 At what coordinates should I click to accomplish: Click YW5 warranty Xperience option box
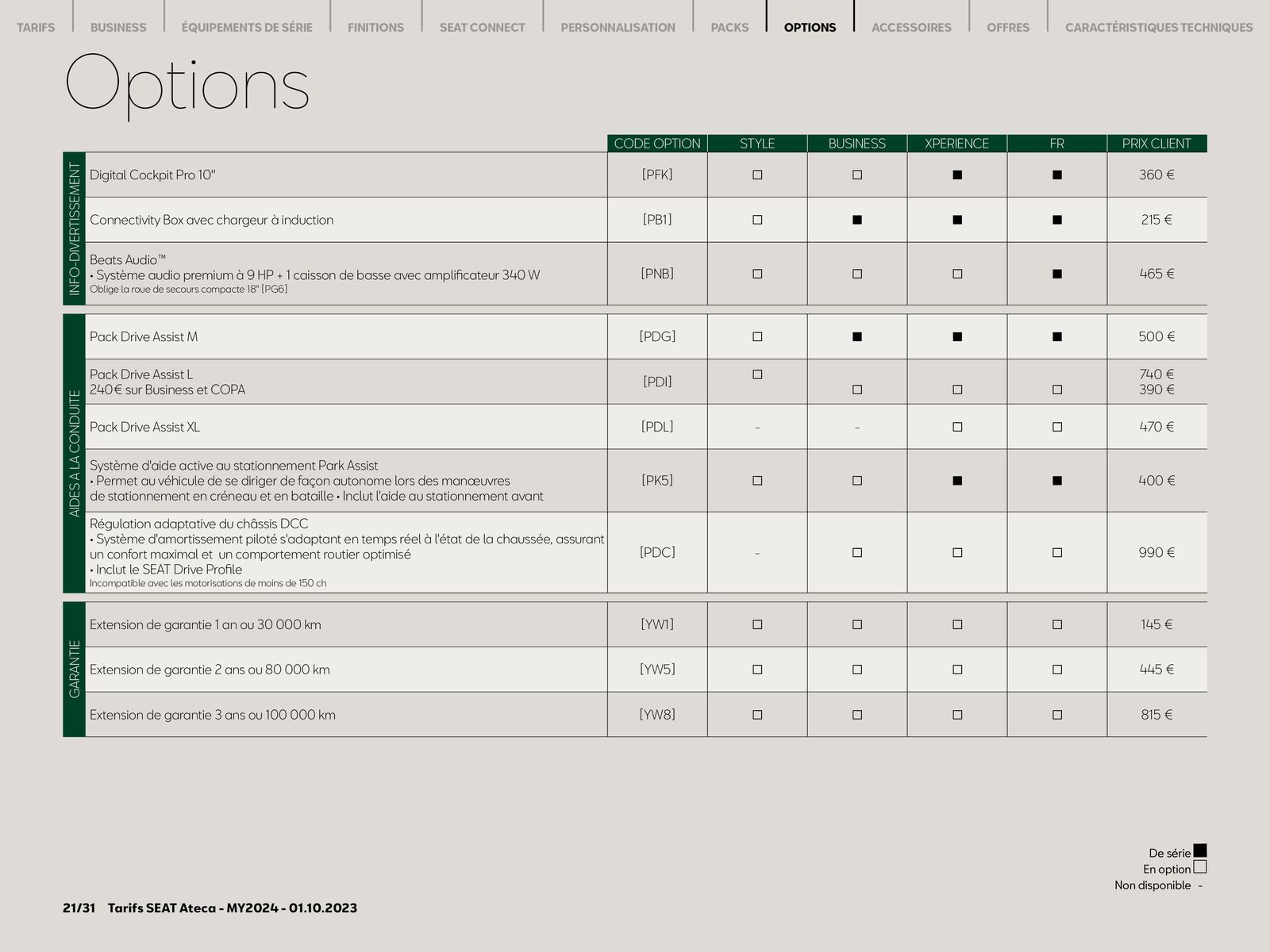tap(957, 670)
